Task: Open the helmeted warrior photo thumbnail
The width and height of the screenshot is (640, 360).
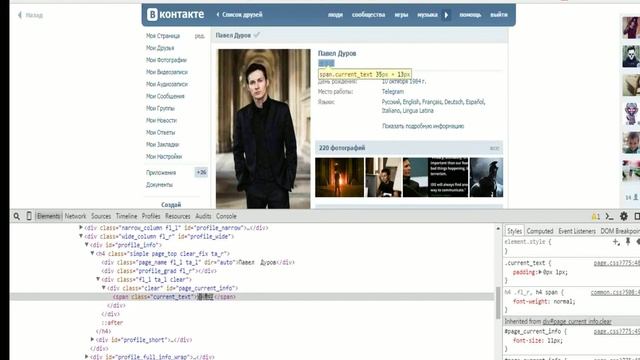Action: coord(487,177)
